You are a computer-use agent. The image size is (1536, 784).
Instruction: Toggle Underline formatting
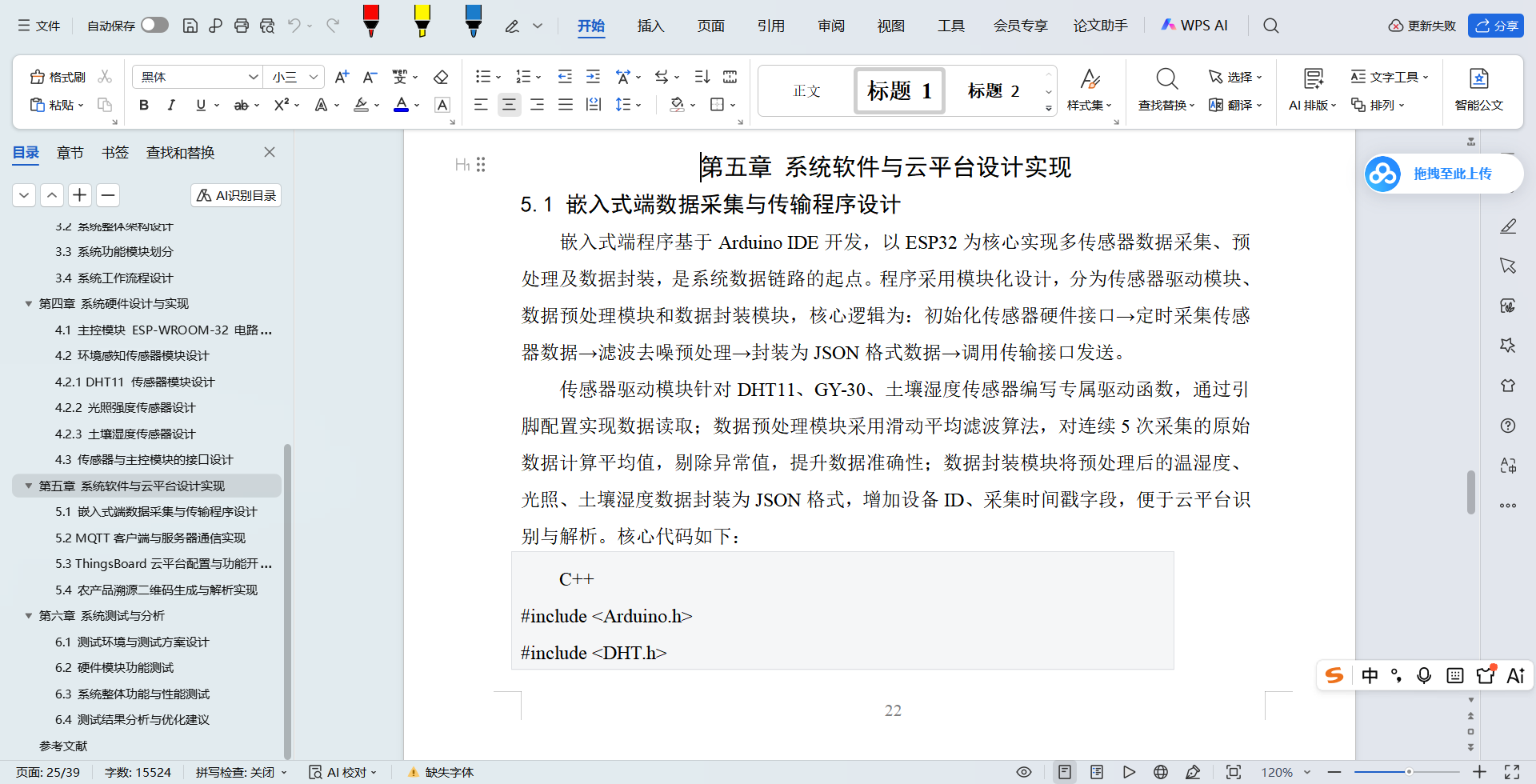pos(200,105)
